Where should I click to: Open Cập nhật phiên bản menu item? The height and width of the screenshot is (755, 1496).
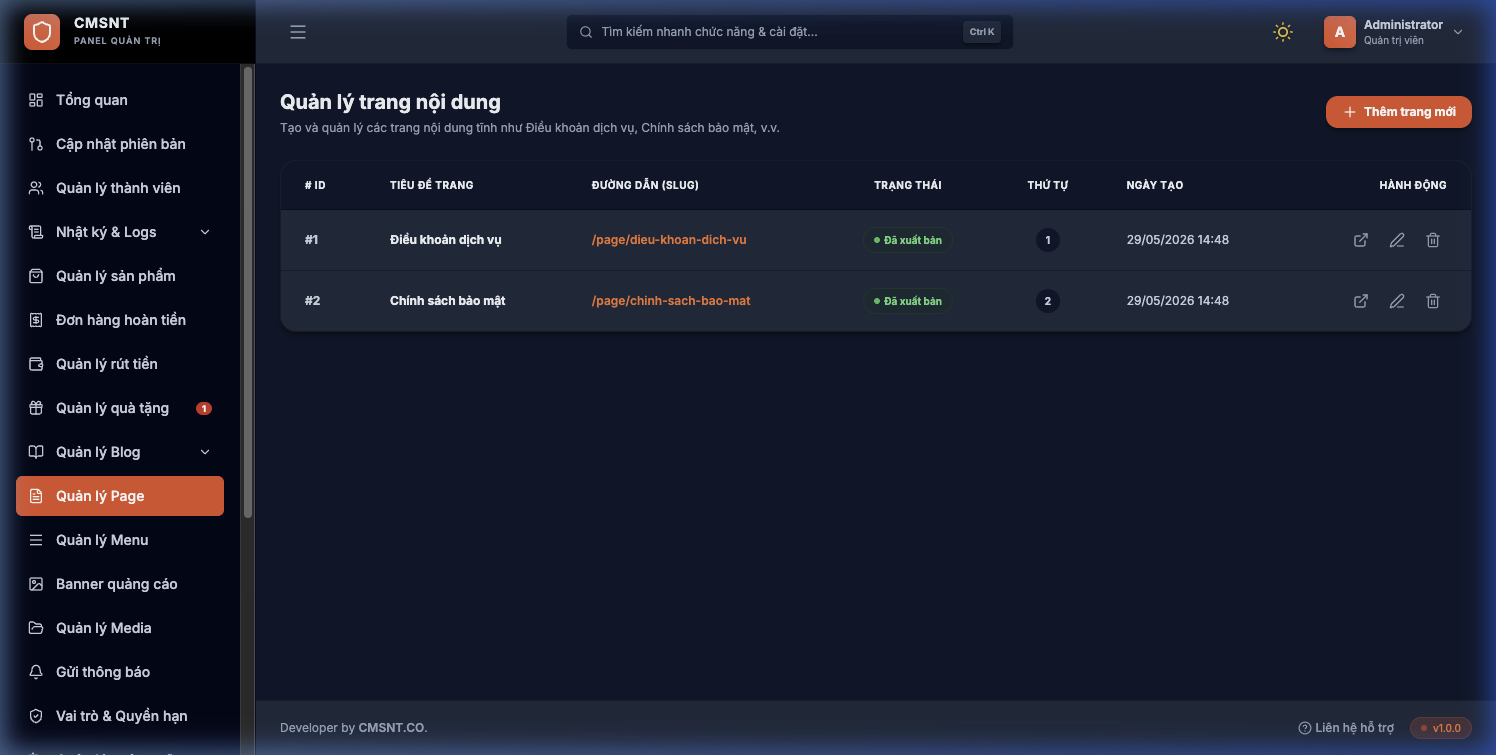pos(120,144)
